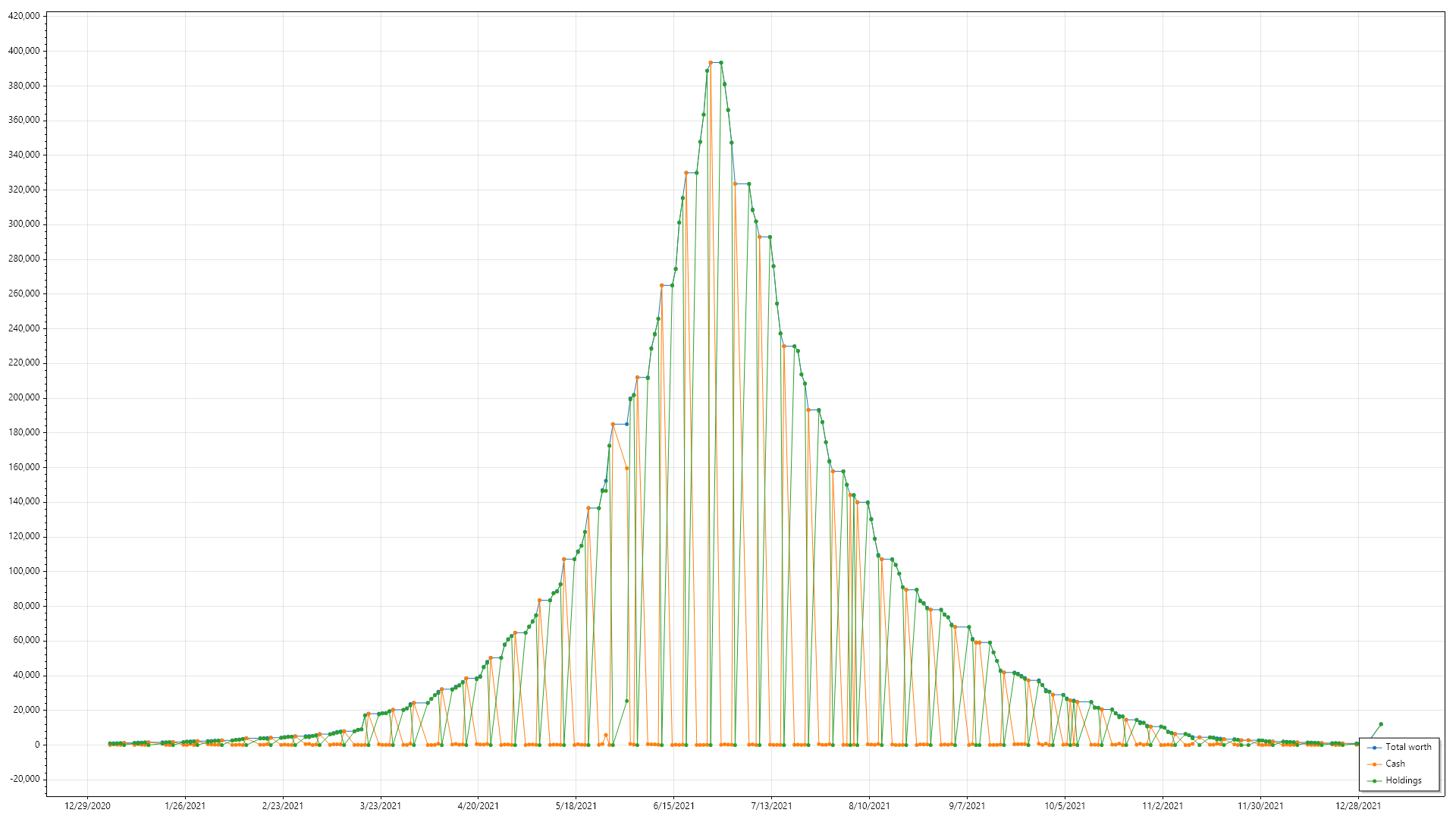Click the 6/15/2021 x-axis date label
The height and width of the screenshot is (819, 1456).
(673, 806)
